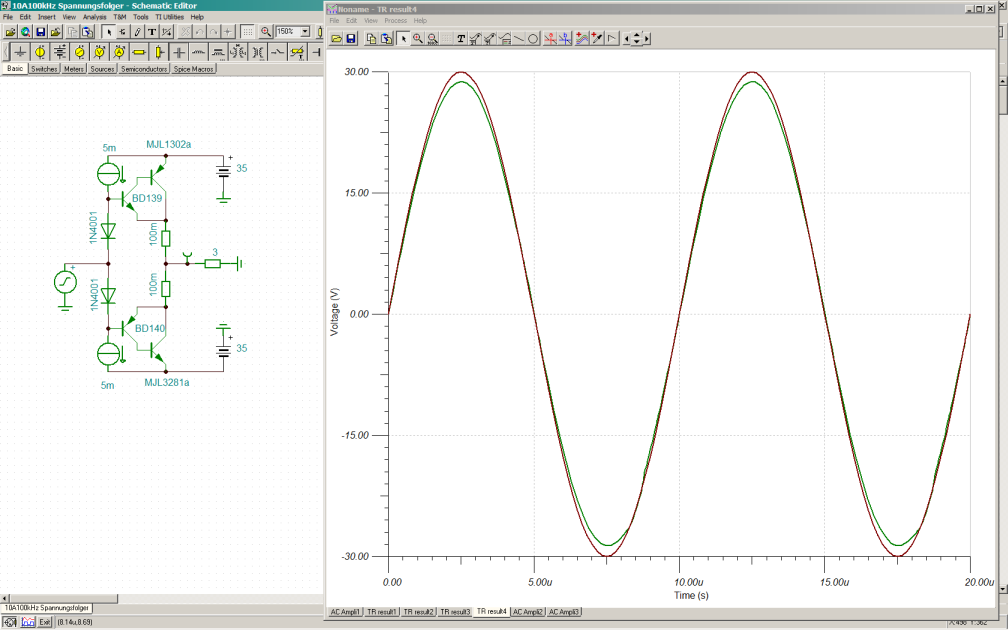Click the zoom-in magnifier in graph toolbar

point(418,39)
